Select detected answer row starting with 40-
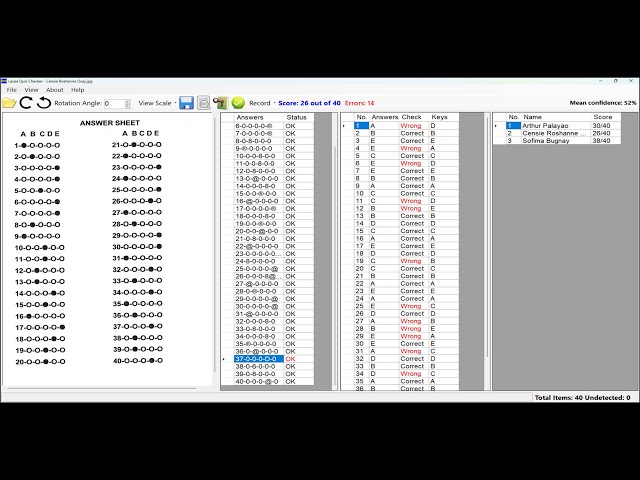640x480 pixels. [259, 381]
